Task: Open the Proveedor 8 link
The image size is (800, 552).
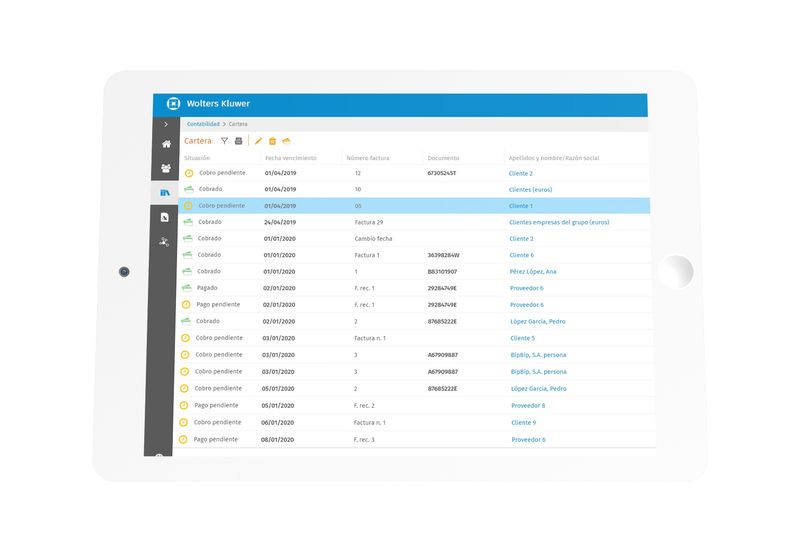Action: click(529, 406)
